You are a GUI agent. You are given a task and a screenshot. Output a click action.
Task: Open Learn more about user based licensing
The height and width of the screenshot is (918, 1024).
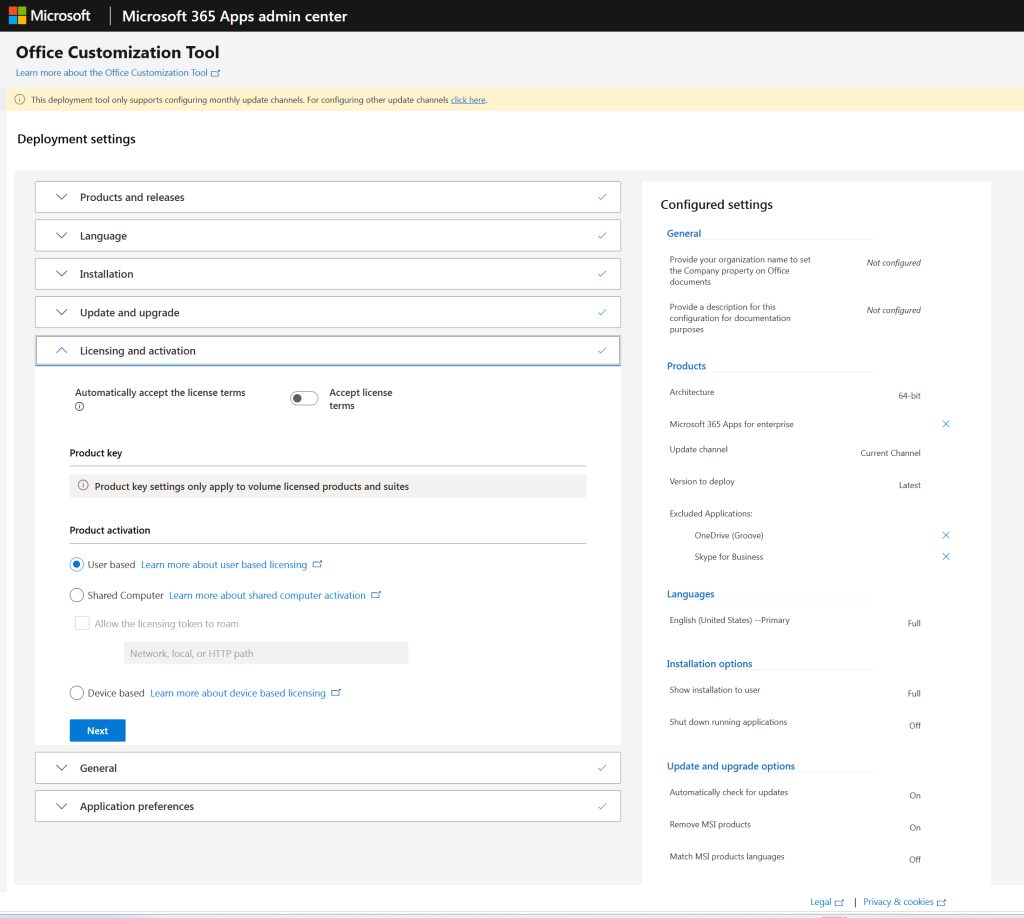[x=224, y=565]
